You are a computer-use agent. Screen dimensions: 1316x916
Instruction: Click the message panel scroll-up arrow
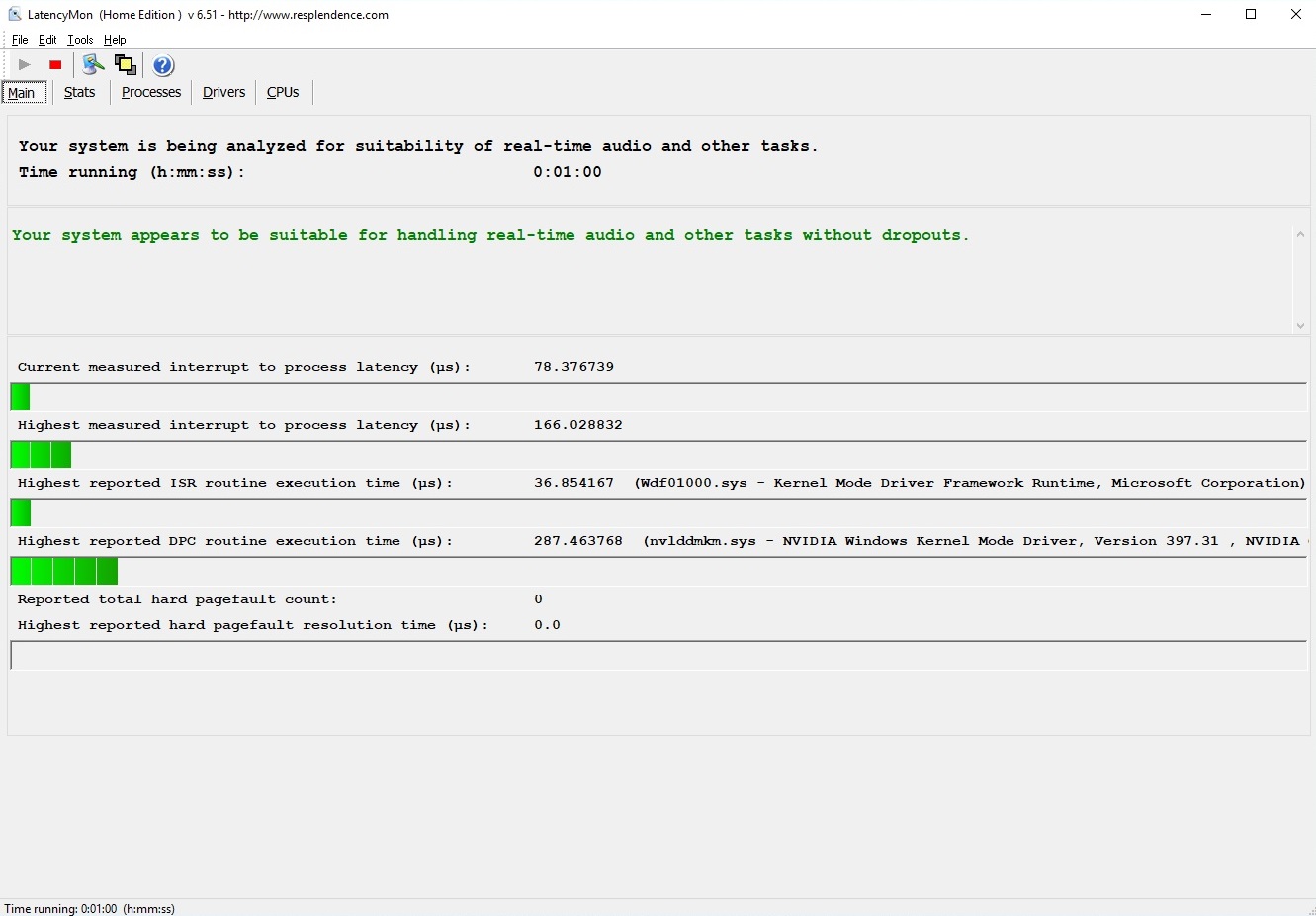click(x=1300, y=235)
